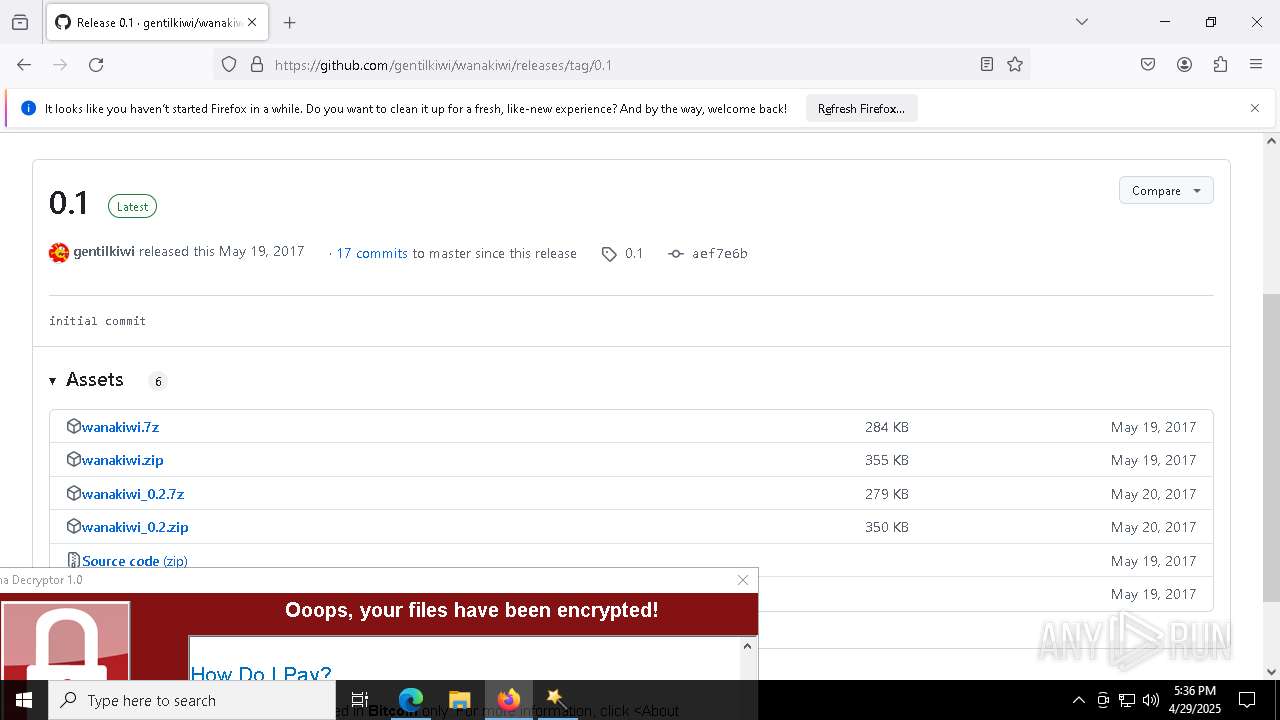This screenshot has width=1280, height=720.
Task: Reload the current page
Action: click(x=96, y=65)
